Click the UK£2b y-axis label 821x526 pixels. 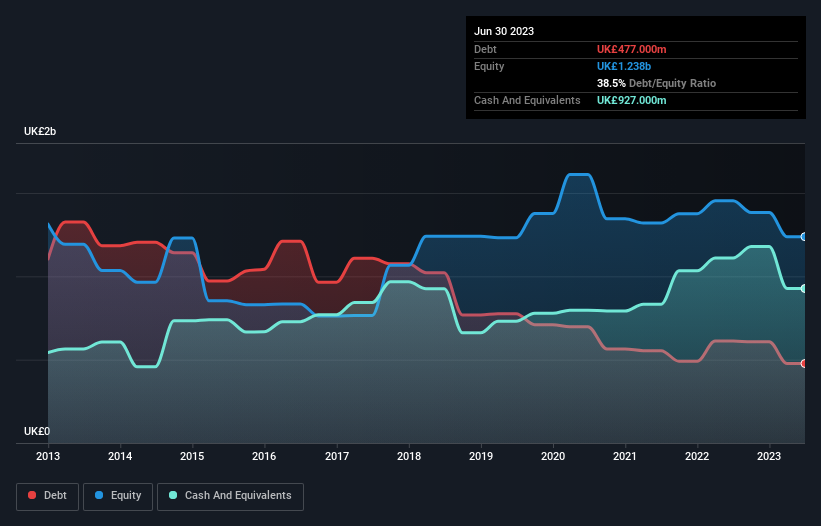tap(40, 131)
